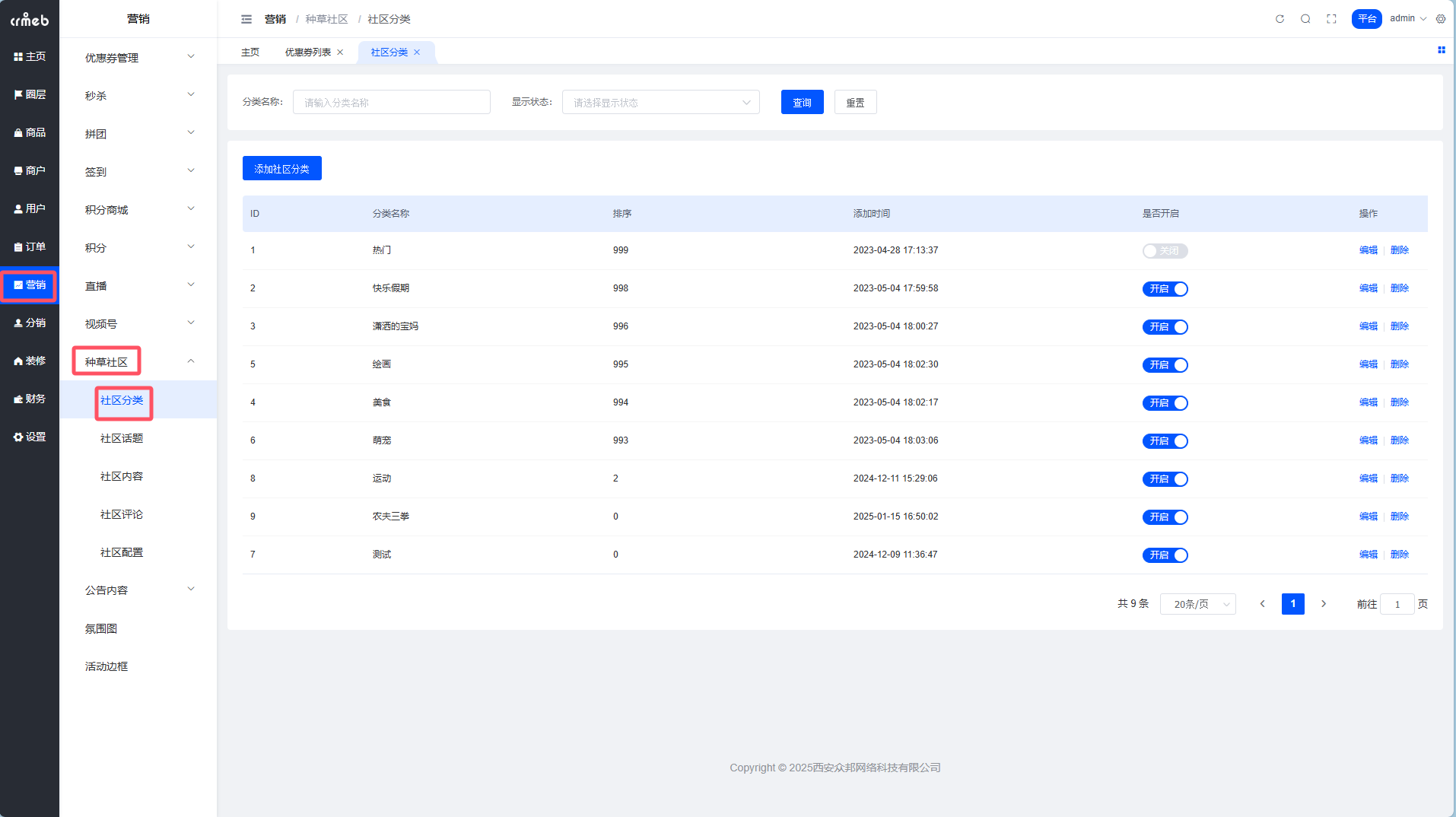
Task: Toggle fullscreen mode icon
Action: (x=1331, y=19)
